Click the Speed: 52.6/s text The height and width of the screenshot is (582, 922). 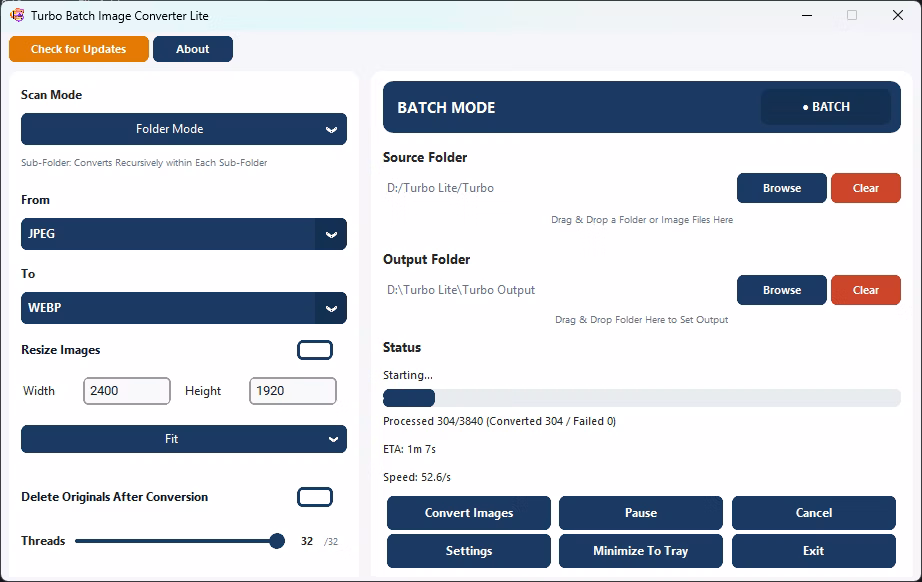(417, 477)
